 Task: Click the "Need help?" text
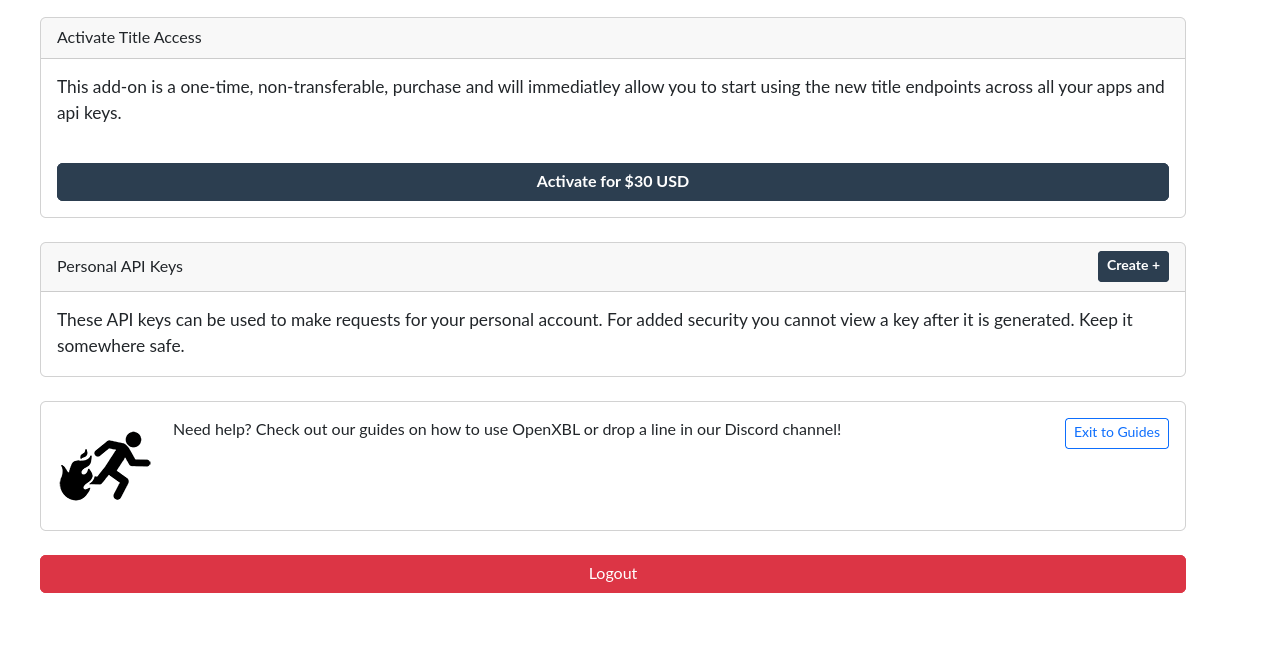coord(212,430)
